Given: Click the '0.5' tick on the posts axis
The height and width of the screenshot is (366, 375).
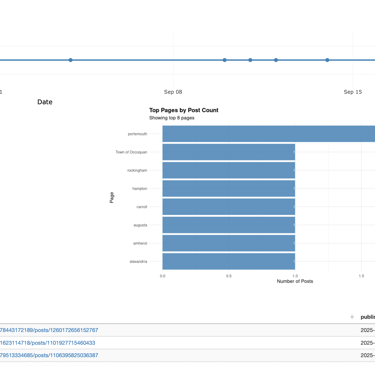Looking at the screenshot, I should tap(229, 276).
